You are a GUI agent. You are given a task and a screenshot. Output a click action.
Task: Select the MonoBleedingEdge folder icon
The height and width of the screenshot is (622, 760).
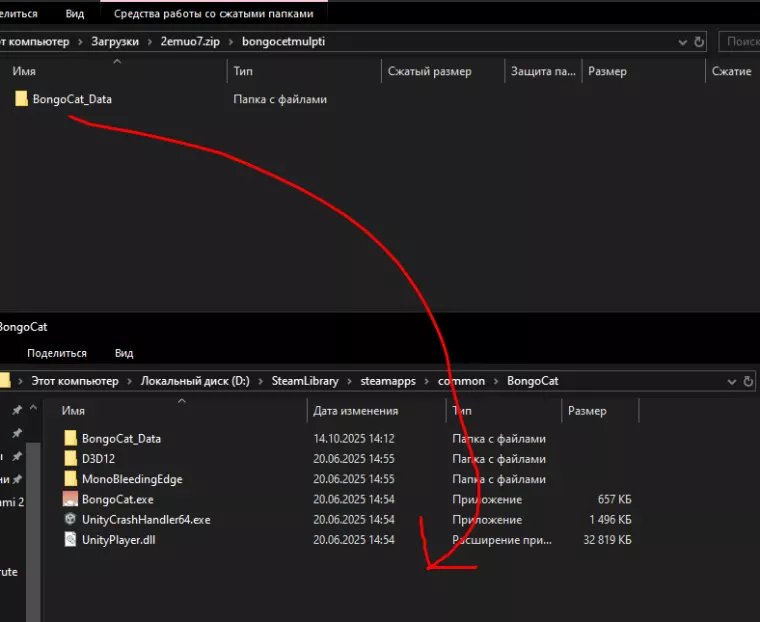coord(70,479)
